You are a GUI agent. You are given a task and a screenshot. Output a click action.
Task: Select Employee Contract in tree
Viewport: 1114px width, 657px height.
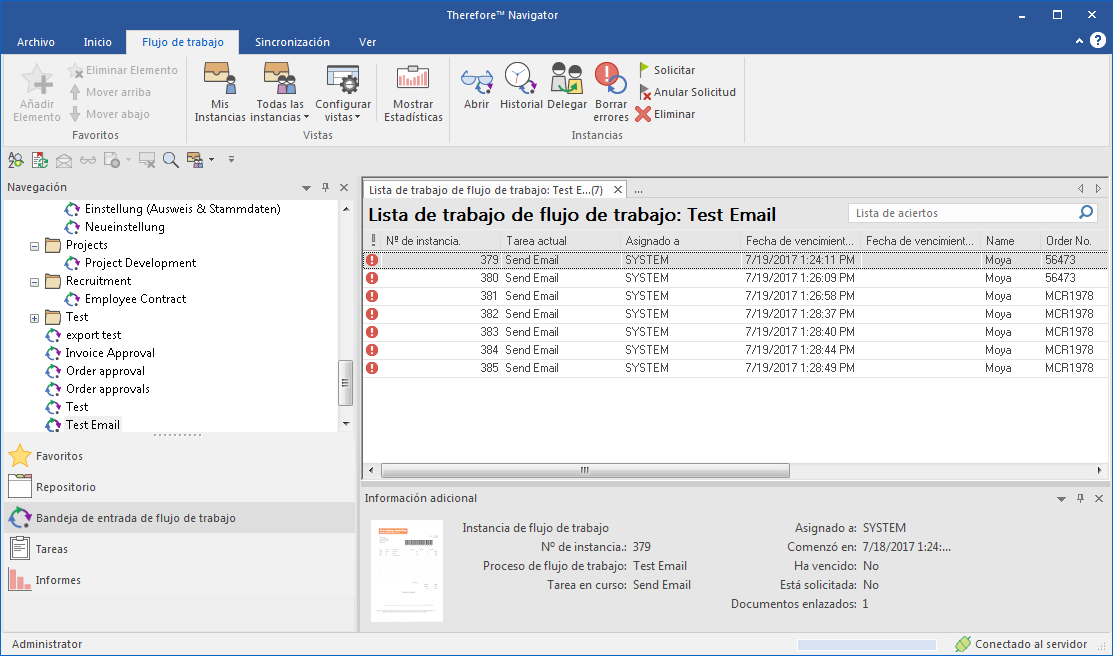136,299
